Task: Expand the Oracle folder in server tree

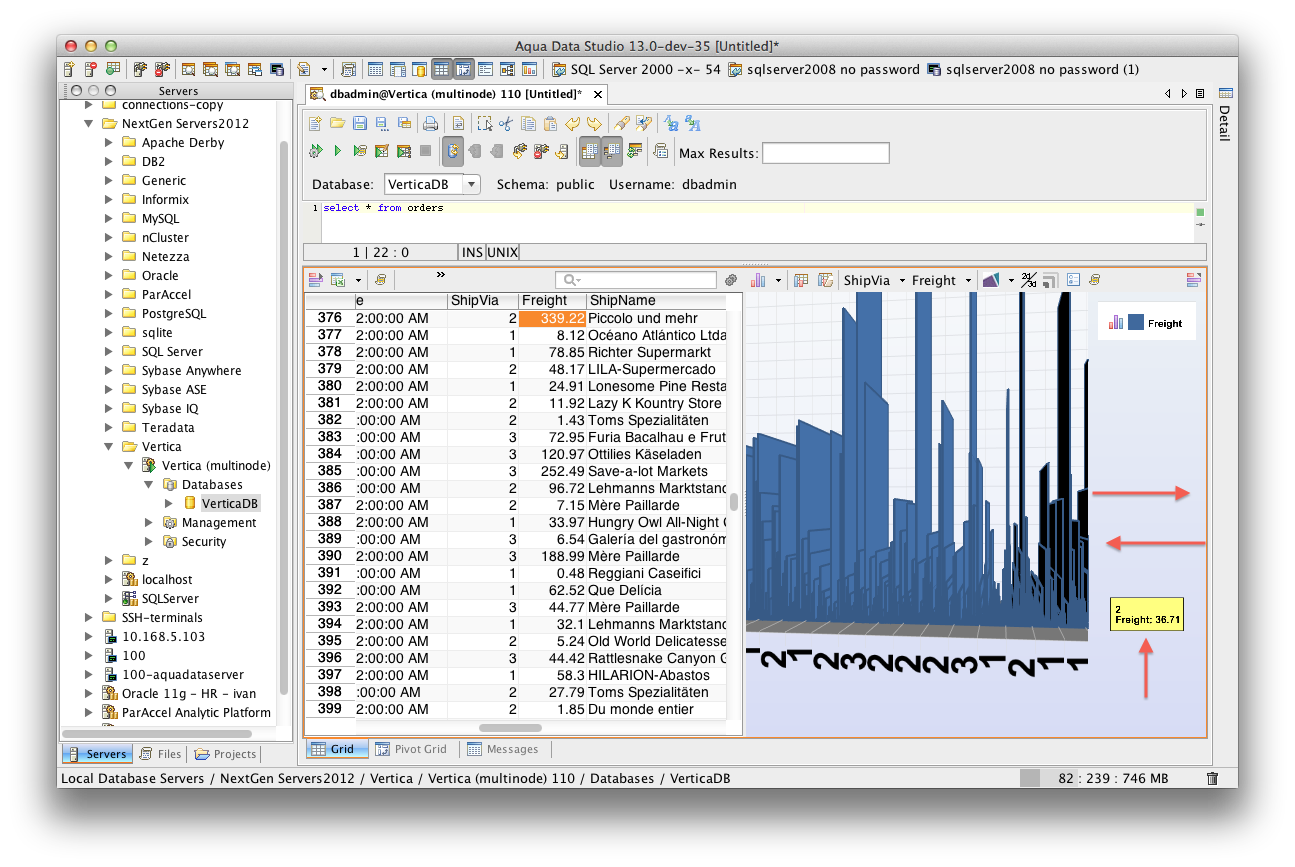Action: [x=109, y=276]
